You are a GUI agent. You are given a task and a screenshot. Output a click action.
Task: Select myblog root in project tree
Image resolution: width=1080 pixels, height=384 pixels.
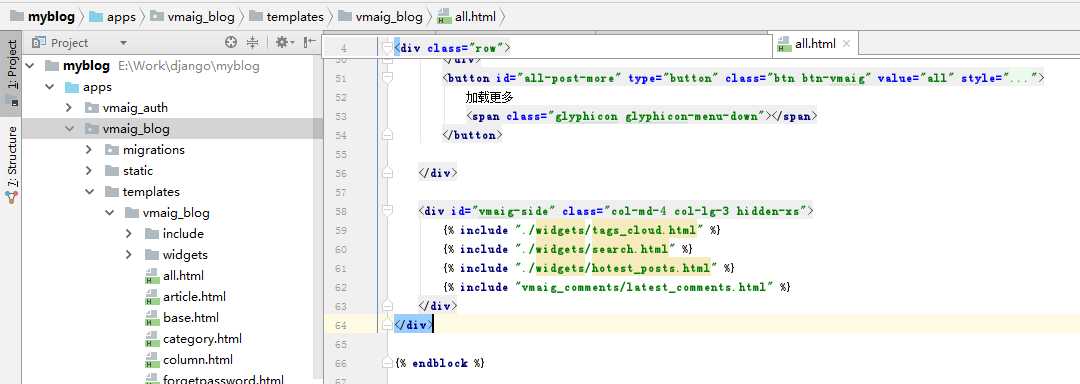click(86, 66)
